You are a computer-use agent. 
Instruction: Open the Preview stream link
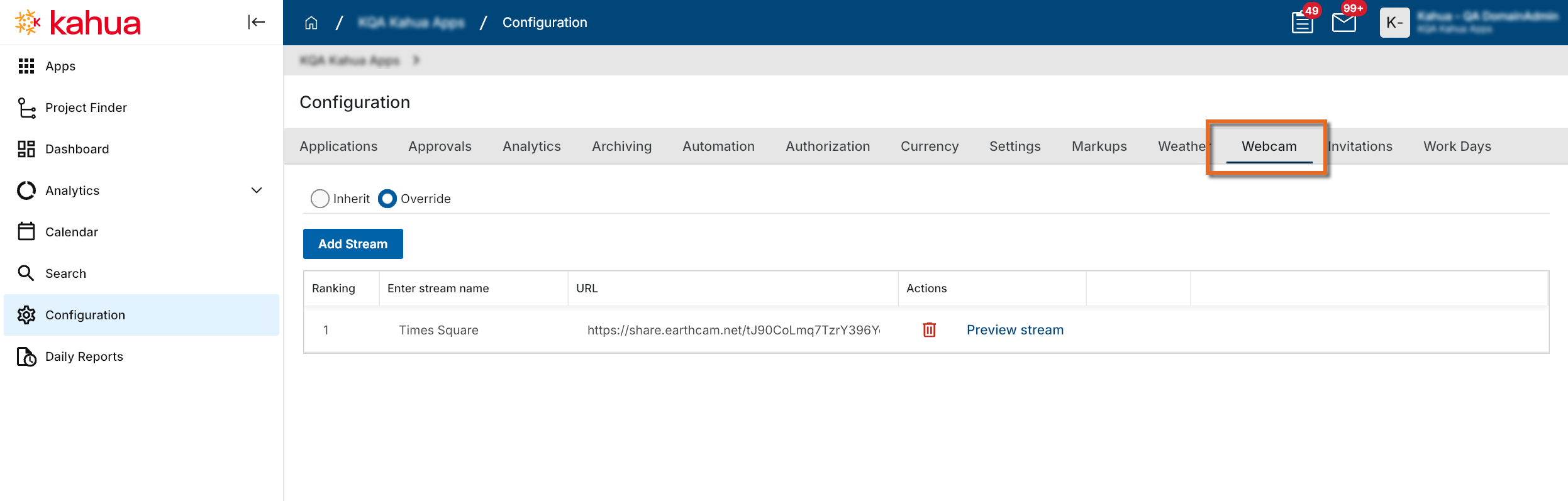[1015, 330]
